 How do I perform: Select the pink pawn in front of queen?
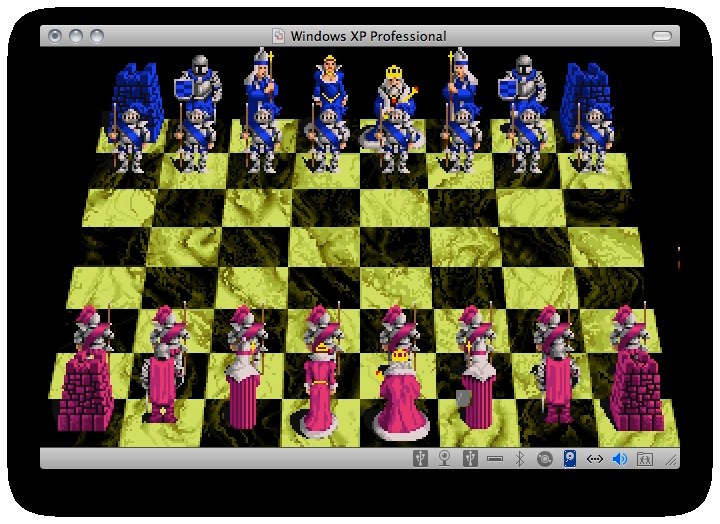pos(324,327)
